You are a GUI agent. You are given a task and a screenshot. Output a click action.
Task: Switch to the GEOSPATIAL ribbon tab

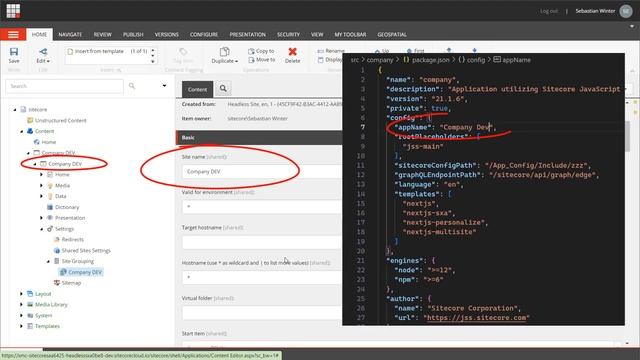click(392, 35)
